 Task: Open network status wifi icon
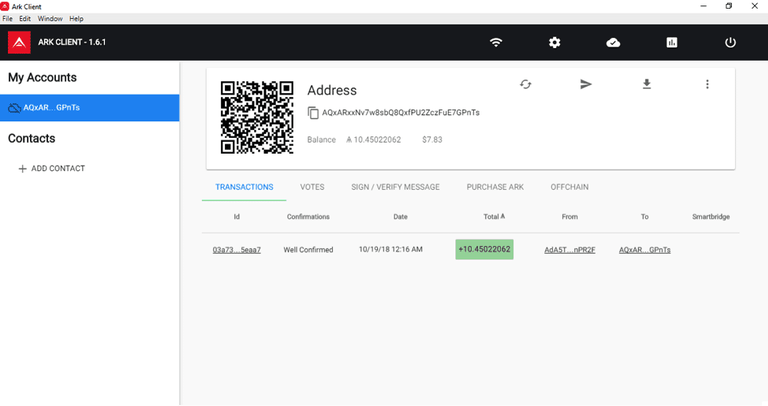(x=496, y=42)
